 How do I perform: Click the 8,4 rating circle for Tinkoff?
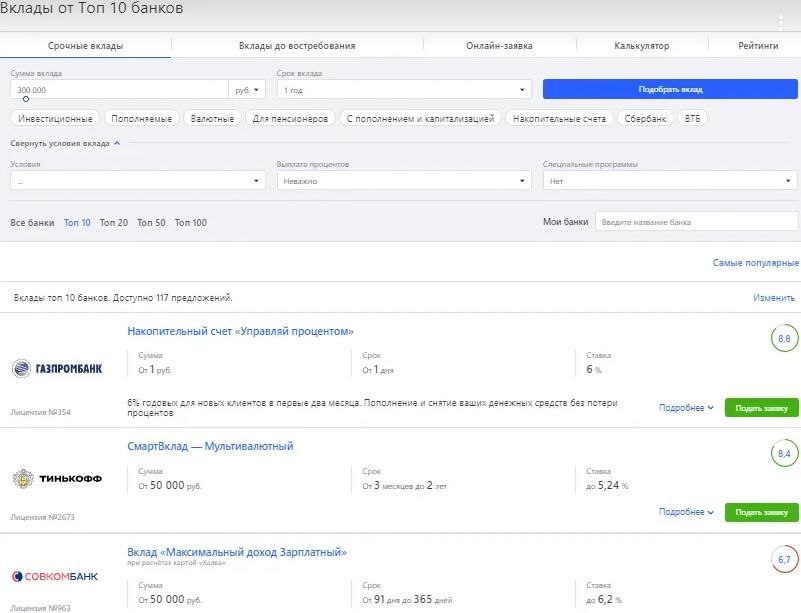tap(783, 454)
